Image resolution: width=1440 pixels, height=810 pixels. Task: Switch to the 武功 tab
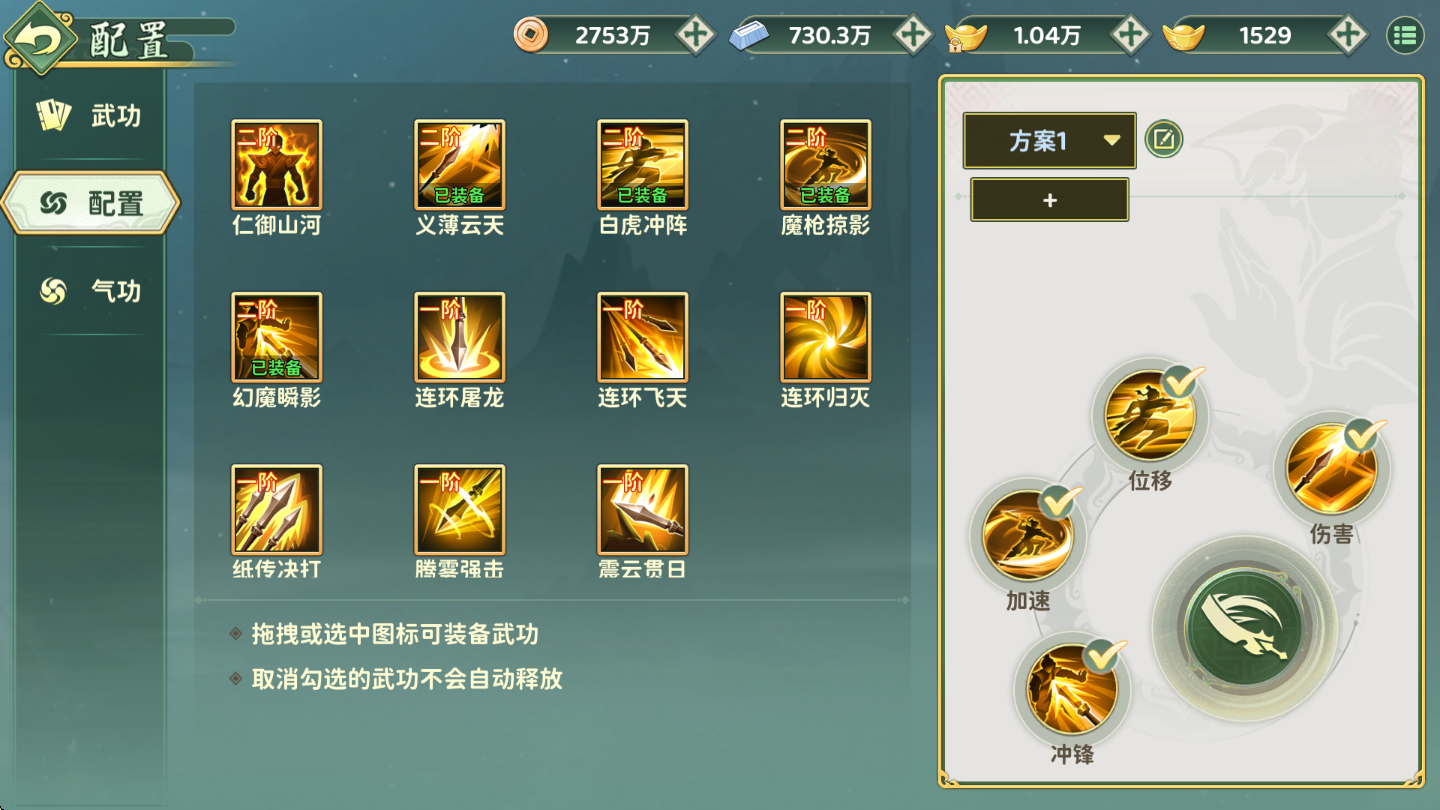(x=90, y=116)
